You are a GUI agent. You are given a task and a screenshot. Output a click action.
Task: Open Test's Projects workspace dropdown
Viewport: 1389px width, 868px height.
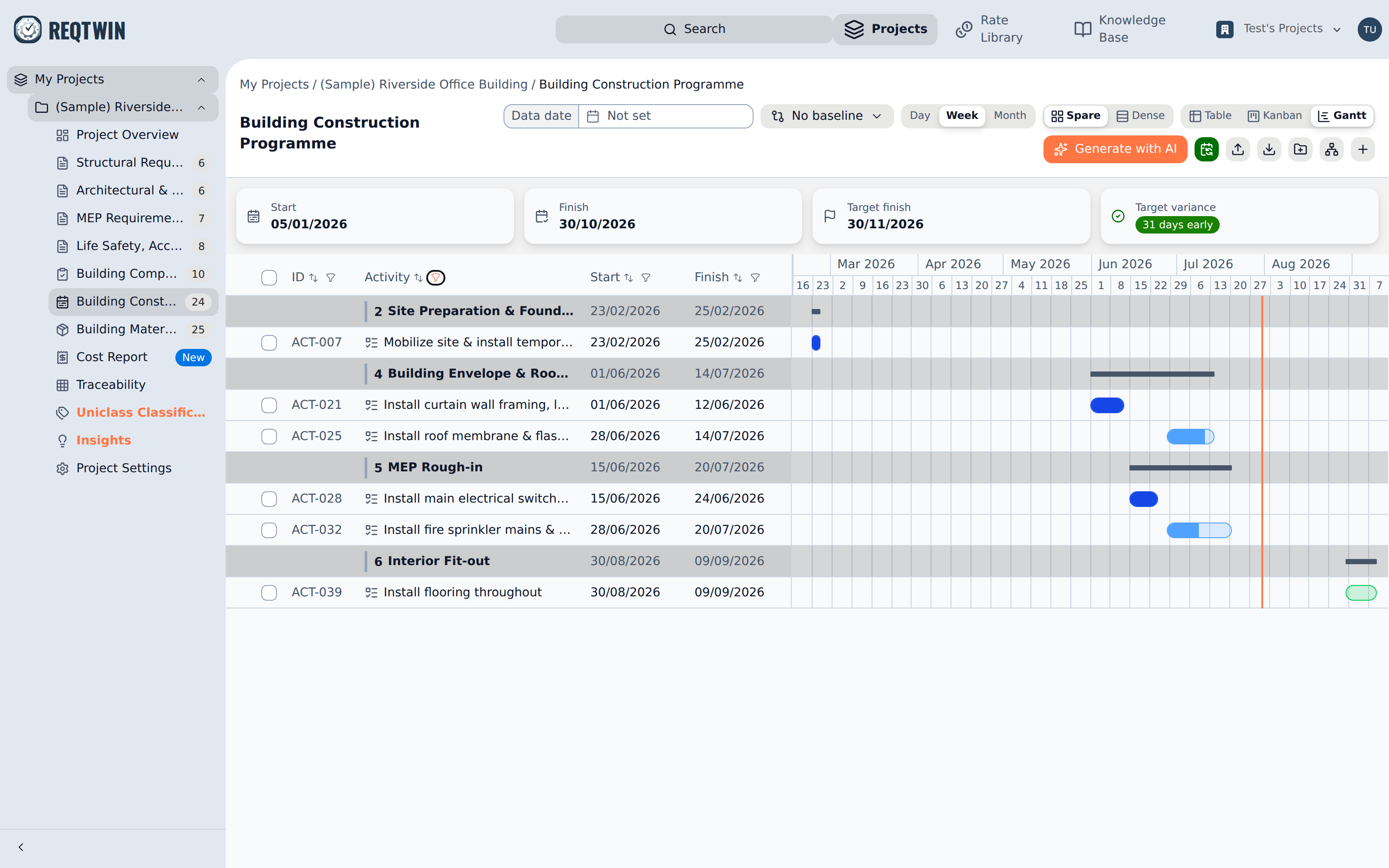click(x=1278, y=29)
